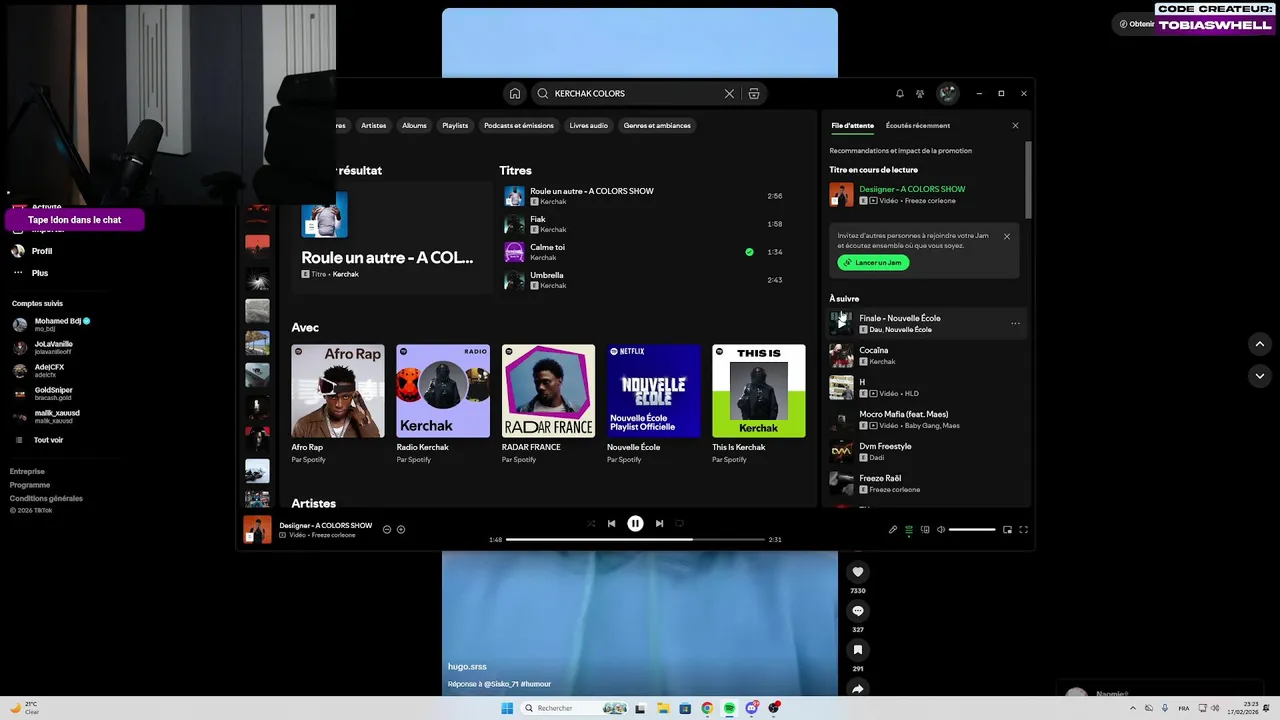Switch to Écoutés récemment tab
The image size is (1280, 720).
[918, 126]
